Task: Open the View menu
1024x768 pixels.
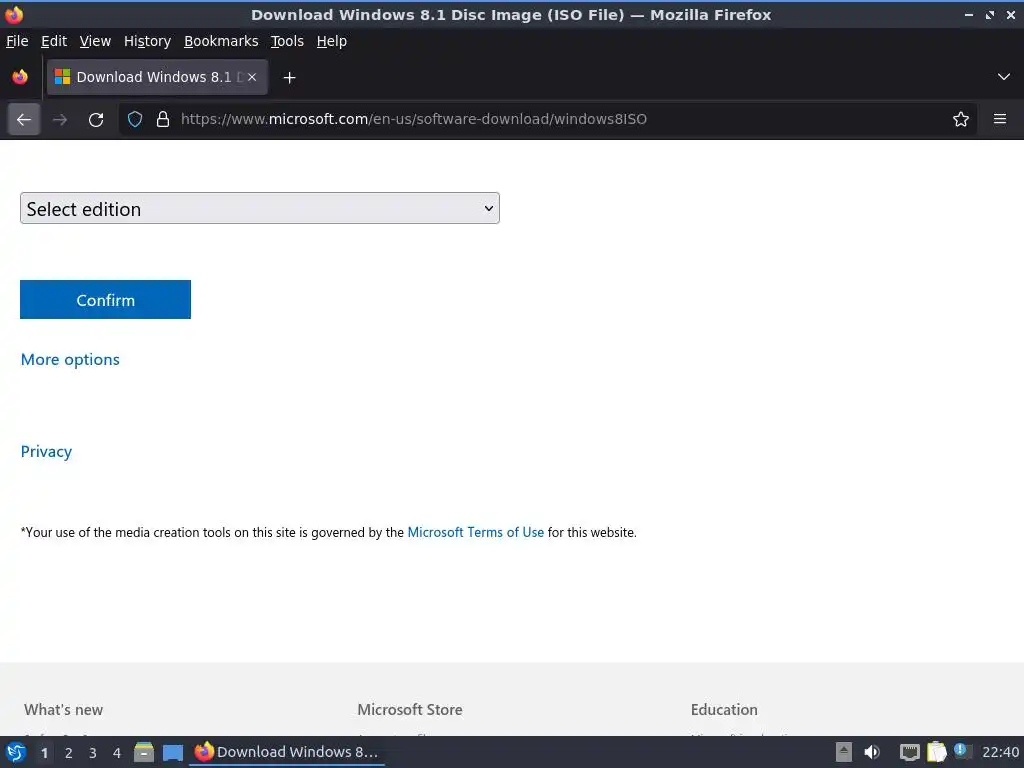Action: pyautogui.click(x=95, y=41)
